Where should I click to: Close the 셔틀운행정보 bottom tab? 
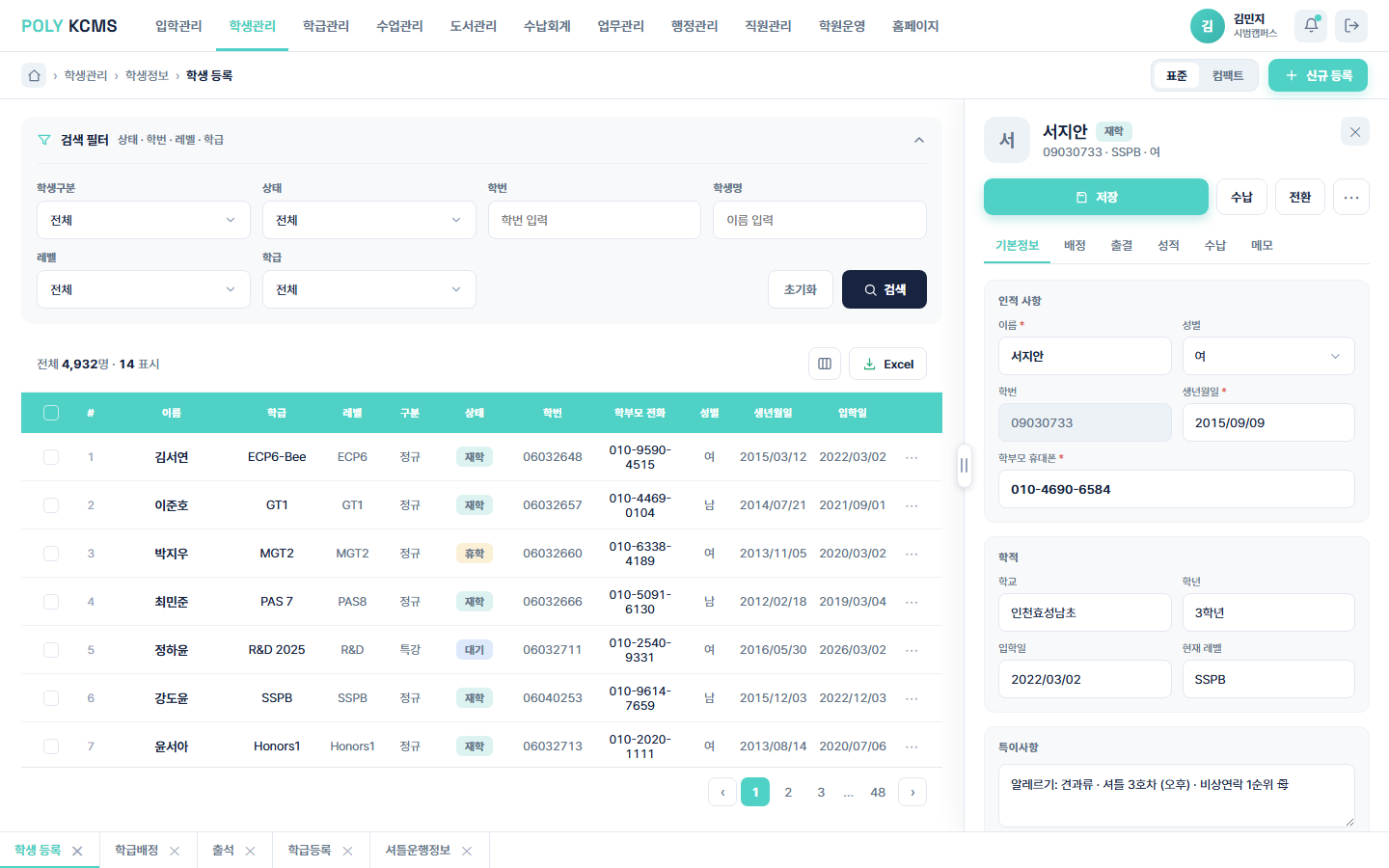(x=467, y=851)
